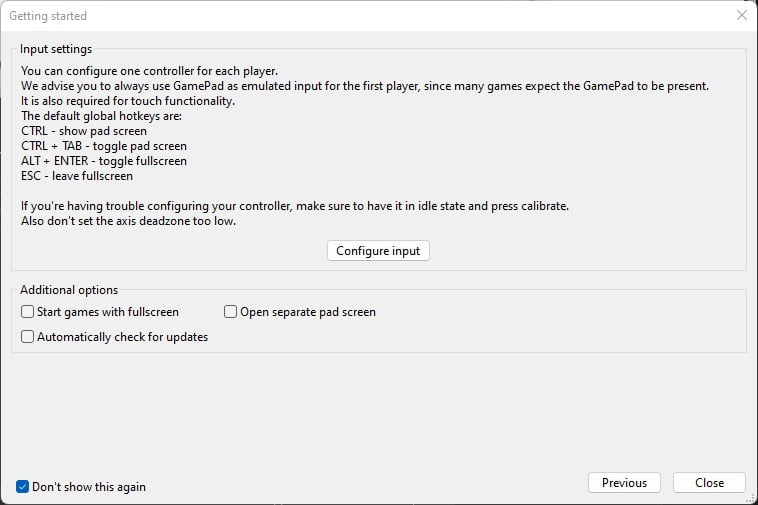Screen dimensions: 758x505
Task: Click the CTRL show pad screen line
Action: 84,131
